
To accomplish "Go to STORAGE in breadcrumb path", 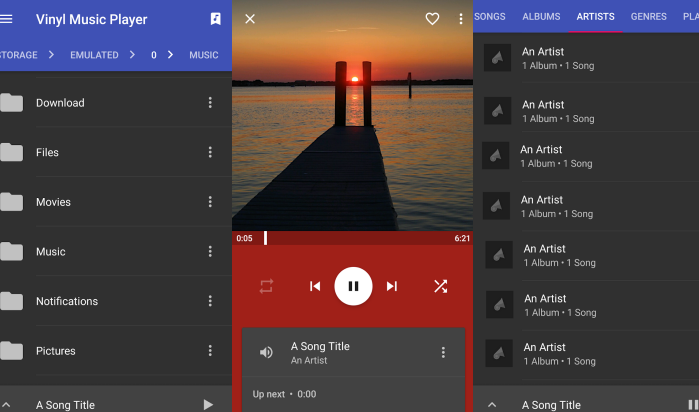I will click(x=18, y=55).
